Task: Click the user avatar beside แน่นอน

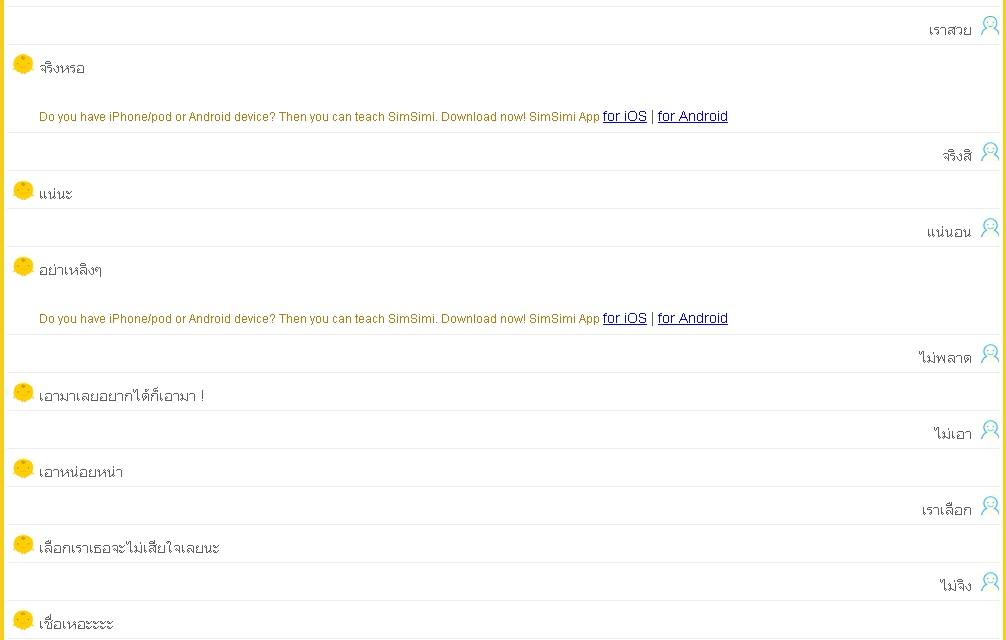Action: coord(990,228)
